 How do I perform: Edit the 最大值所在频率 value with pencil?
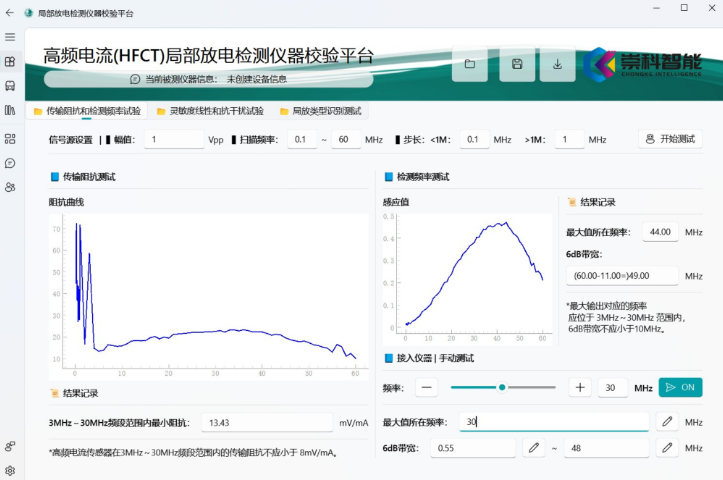coord(667,422)
